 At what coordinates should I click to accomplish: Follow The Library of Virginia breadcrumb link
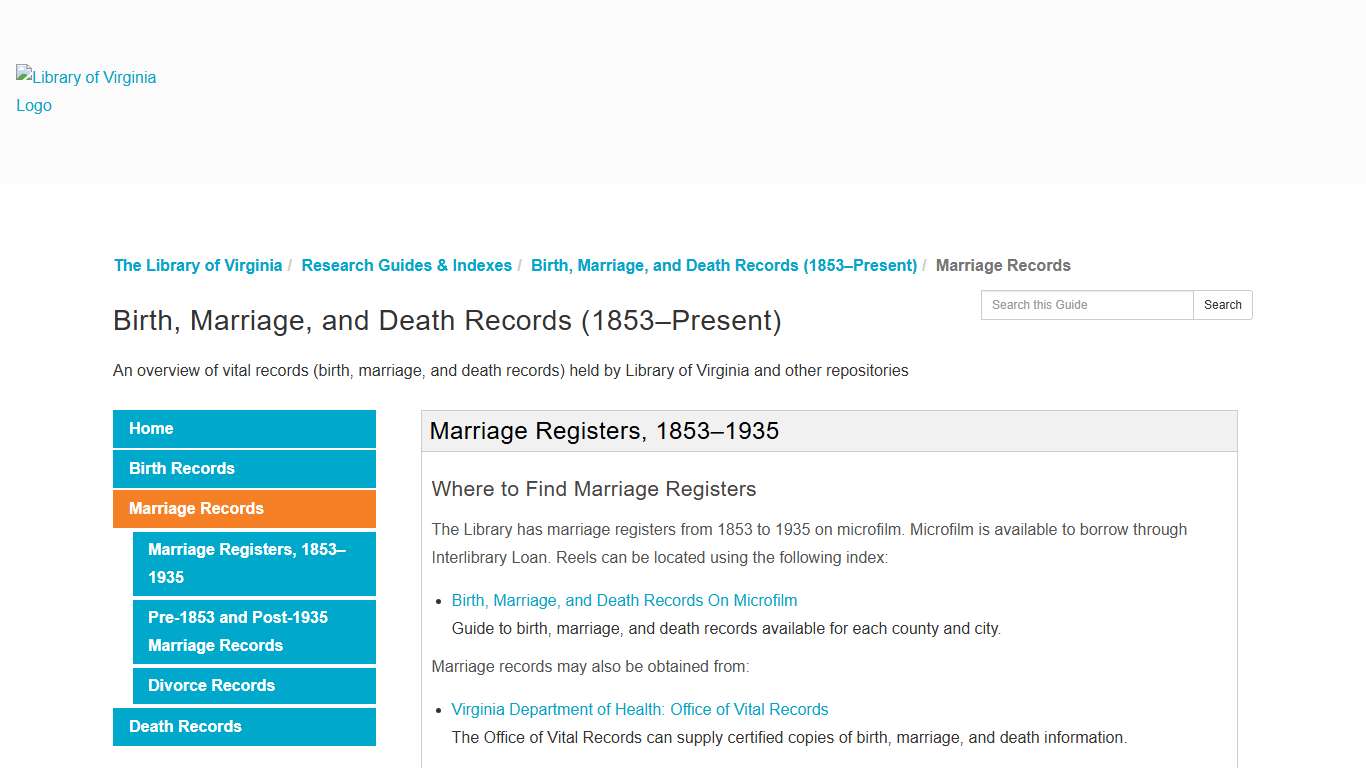(x=198, y=265)
